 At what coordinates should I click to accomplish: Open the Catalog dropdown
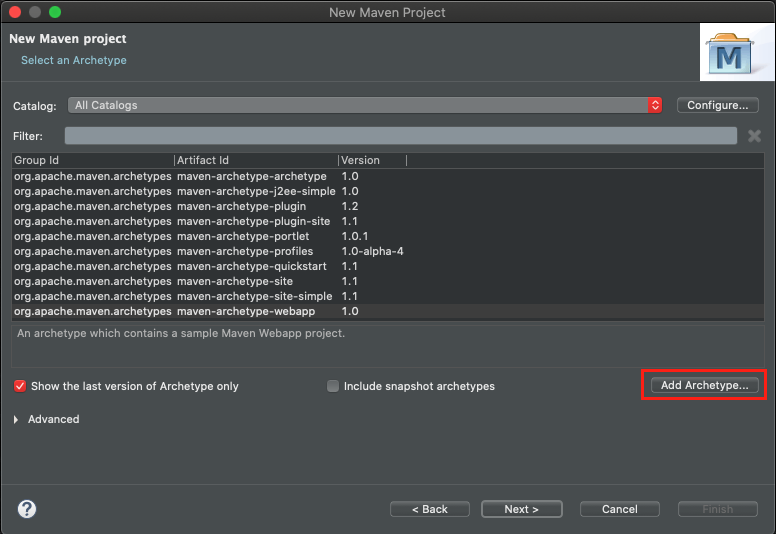[x=365, y=105]
